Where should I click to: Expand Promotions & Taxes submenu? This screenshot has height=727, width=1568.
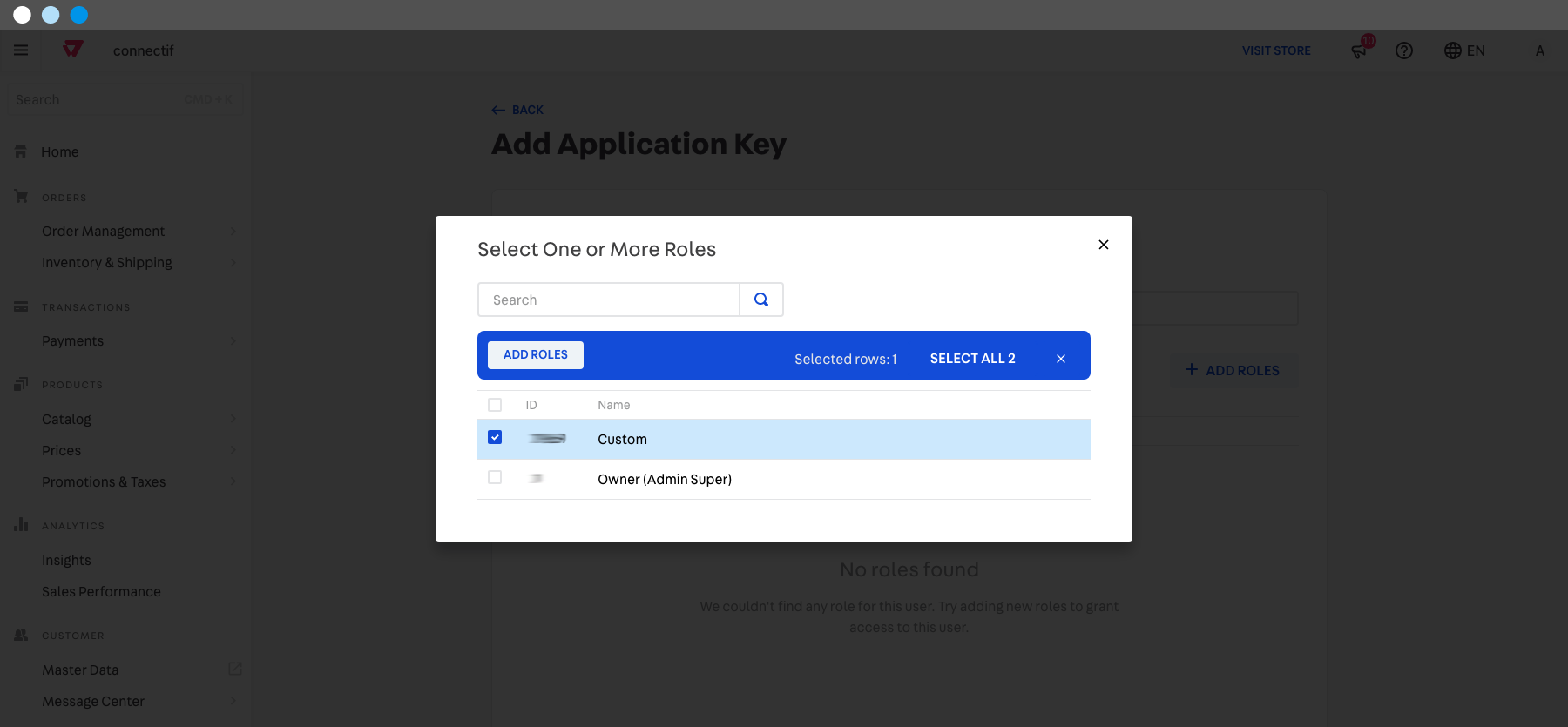tap(233, 481)
